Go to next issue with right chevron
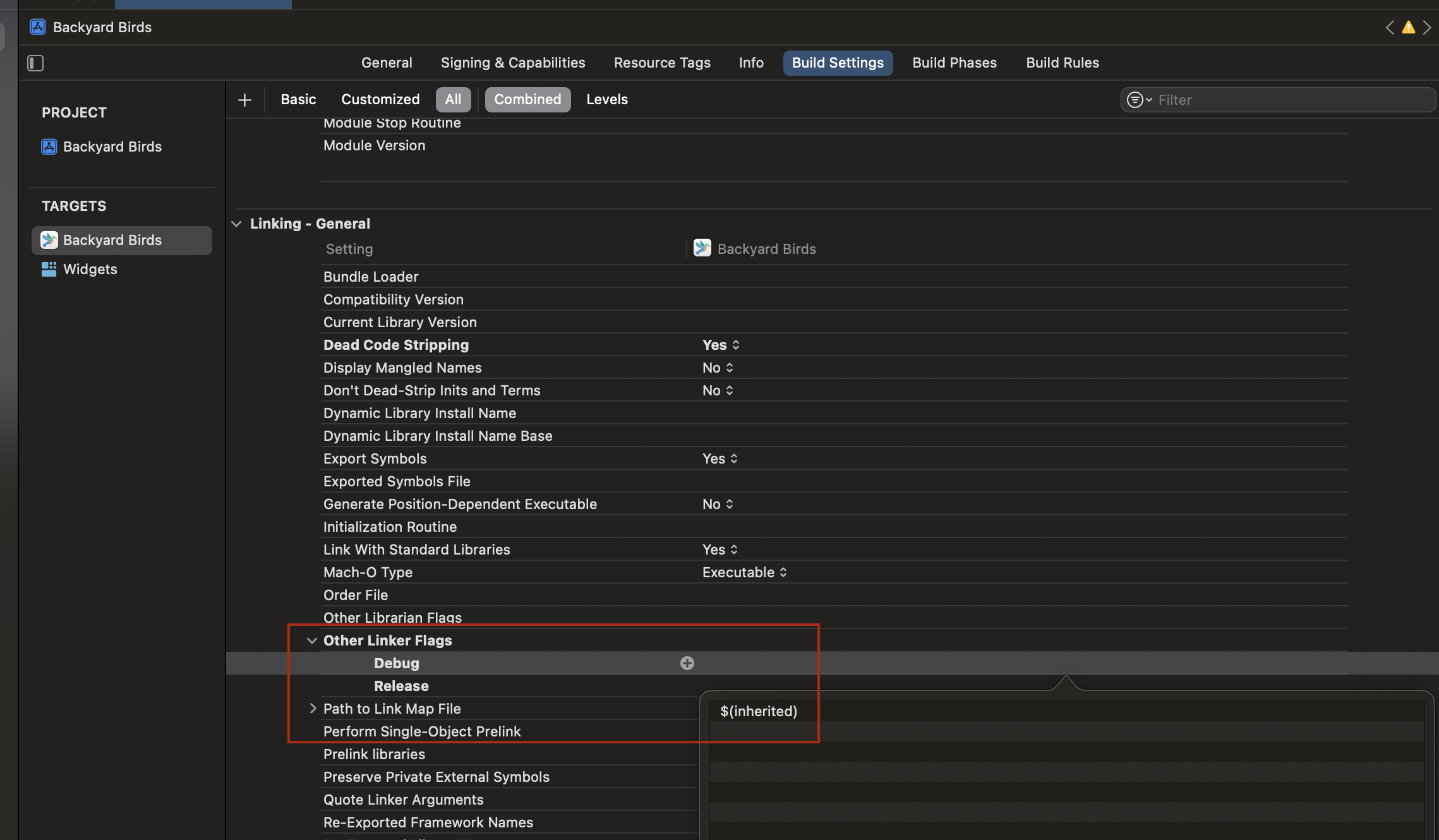 [x=1427, y=27]
